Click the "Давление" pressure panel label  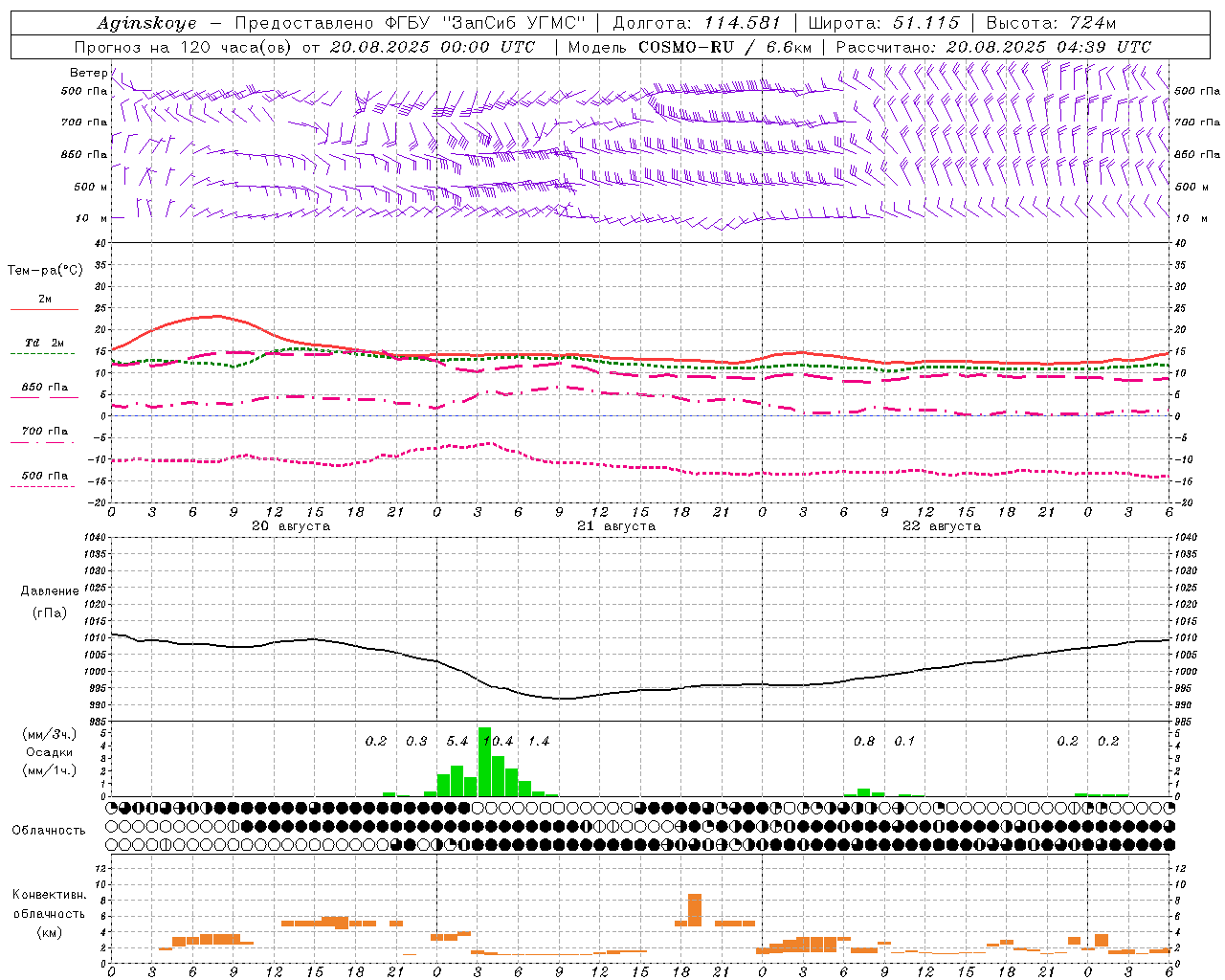coord(50,591)
